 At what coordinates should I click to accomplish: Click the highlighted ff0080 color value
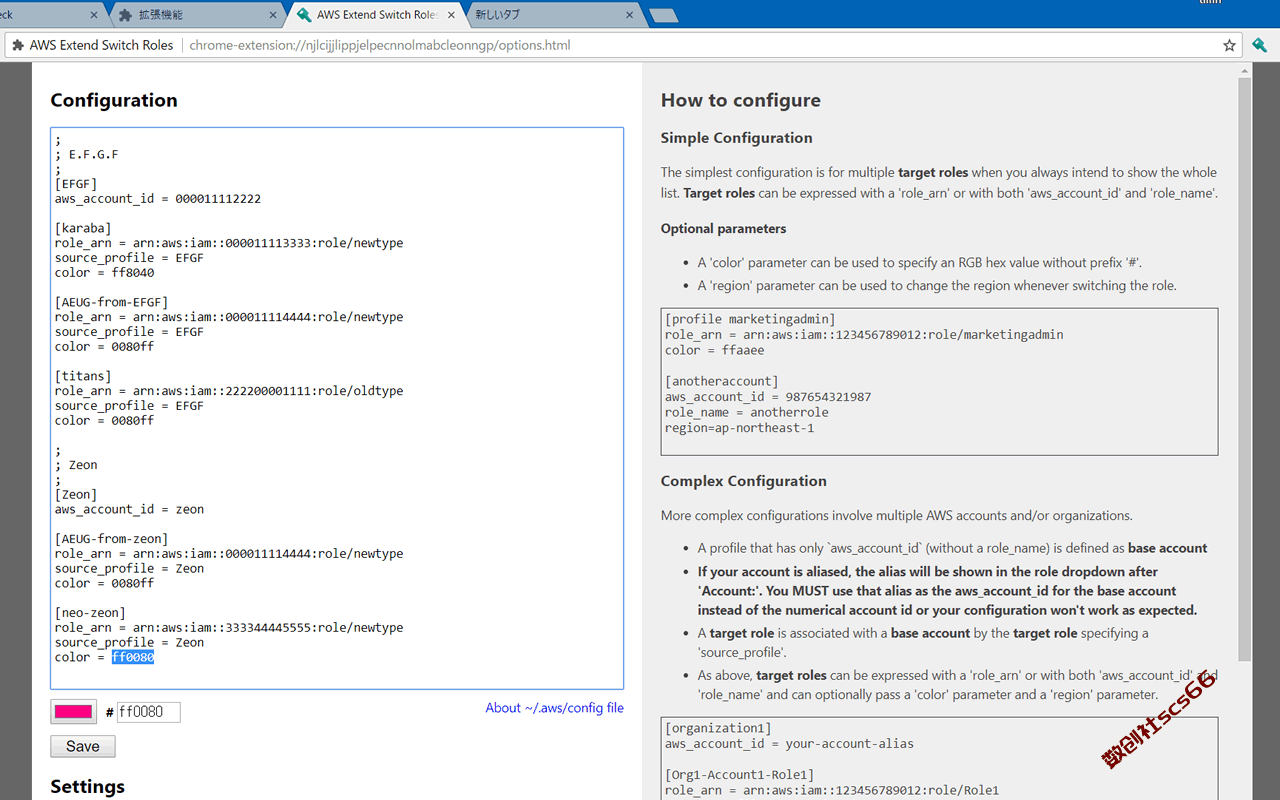click(133, 657)
